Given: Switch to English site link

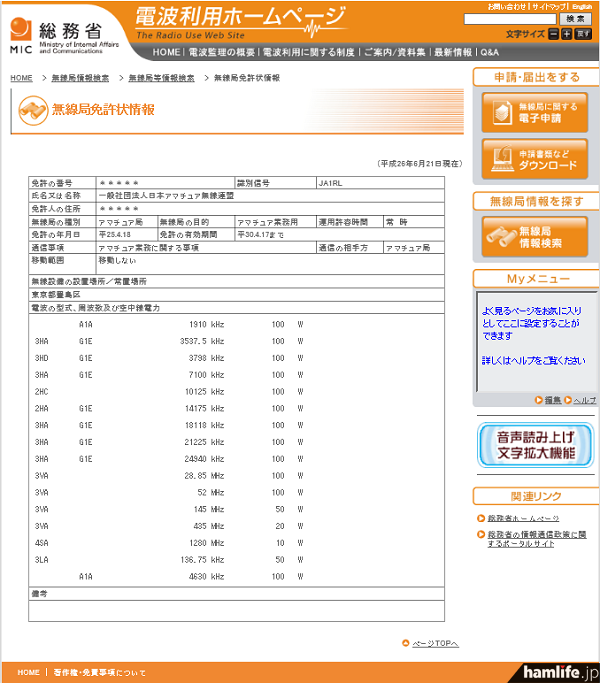Looking at the screenshot, I should [x=582, y=6].
